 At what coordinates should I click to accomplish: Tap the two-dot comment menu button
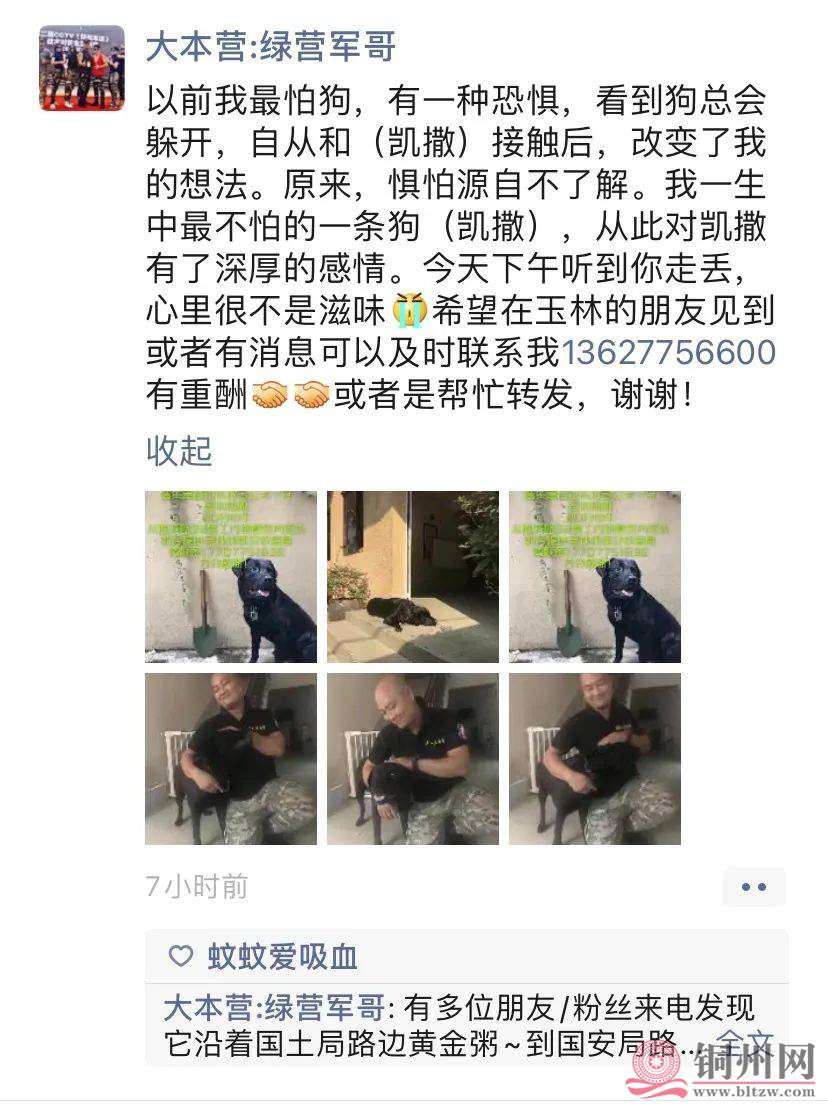(x=754, y=887)
